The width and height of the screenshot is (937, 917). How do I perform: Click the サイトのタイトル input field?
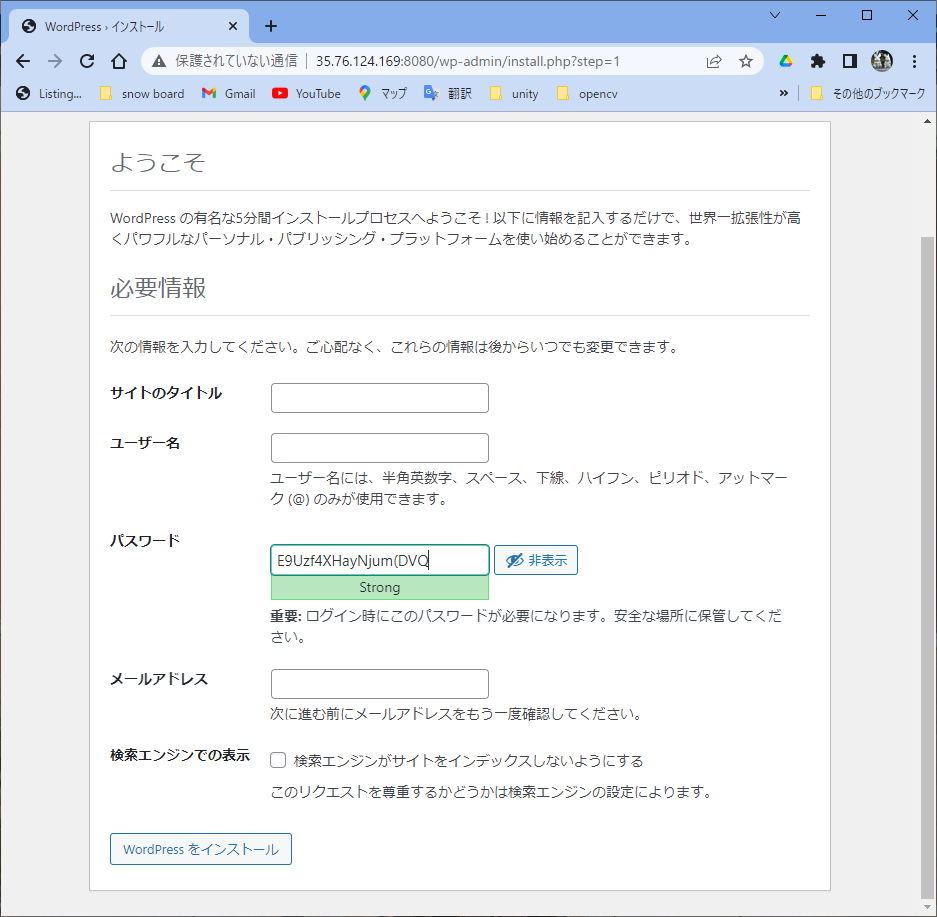pos(380,398)
